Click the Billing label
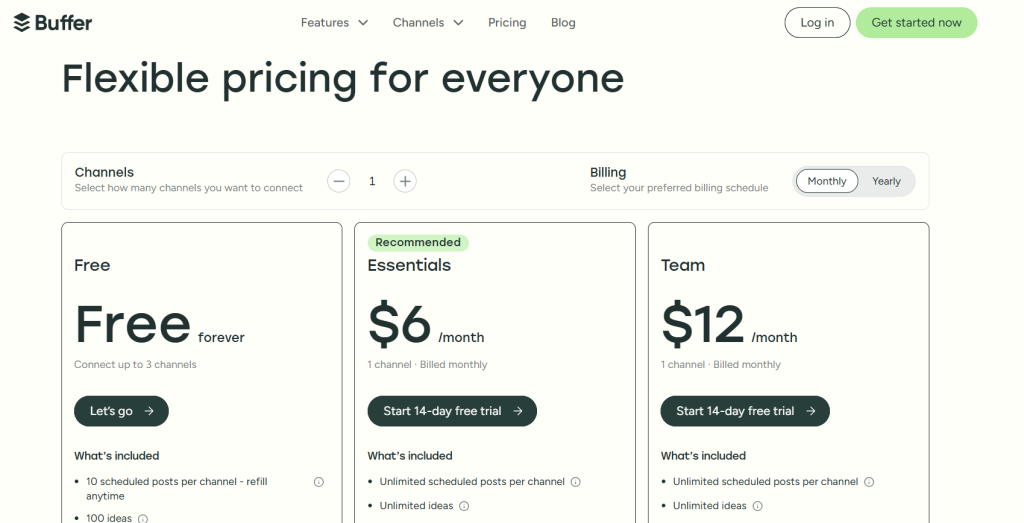The image size is (1024, 523). coord(608,172)
